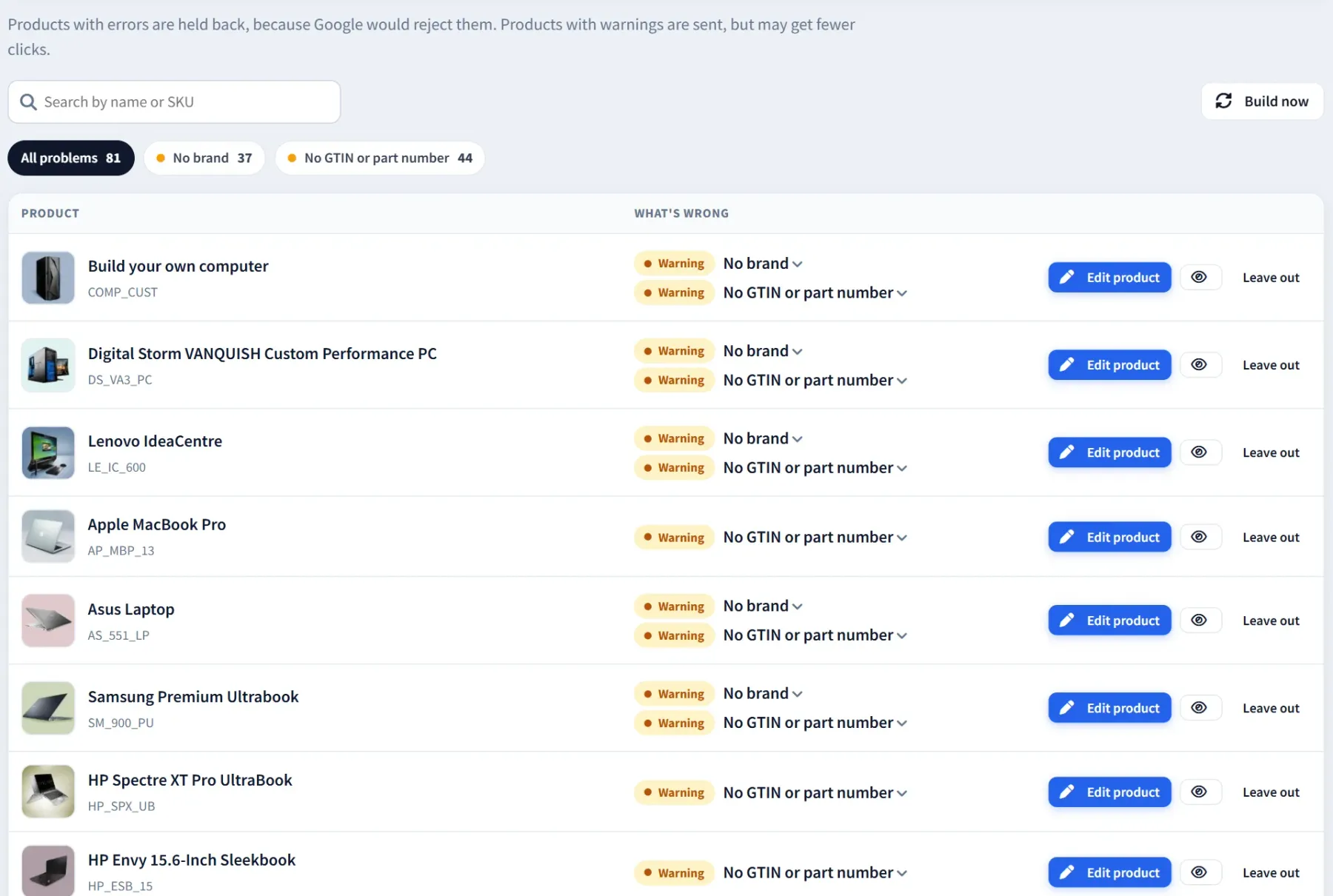Click the Build now button
The height and width of the screenshot is (896, 1333).
pyautogui.click(x=1262, y=101)
